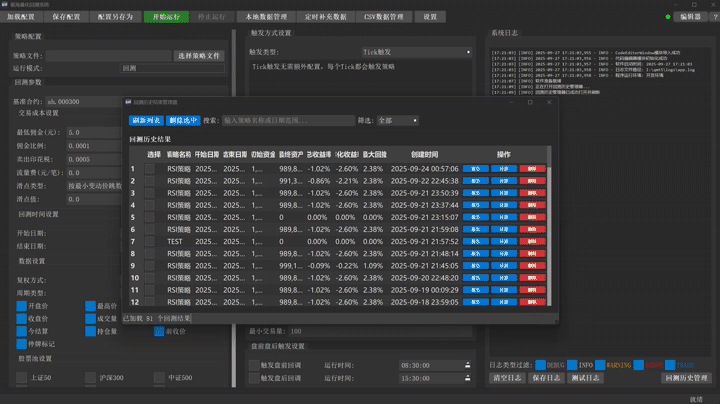
Task: Click the results table vertical scrollbar
Action: click(x=547, y=232)
